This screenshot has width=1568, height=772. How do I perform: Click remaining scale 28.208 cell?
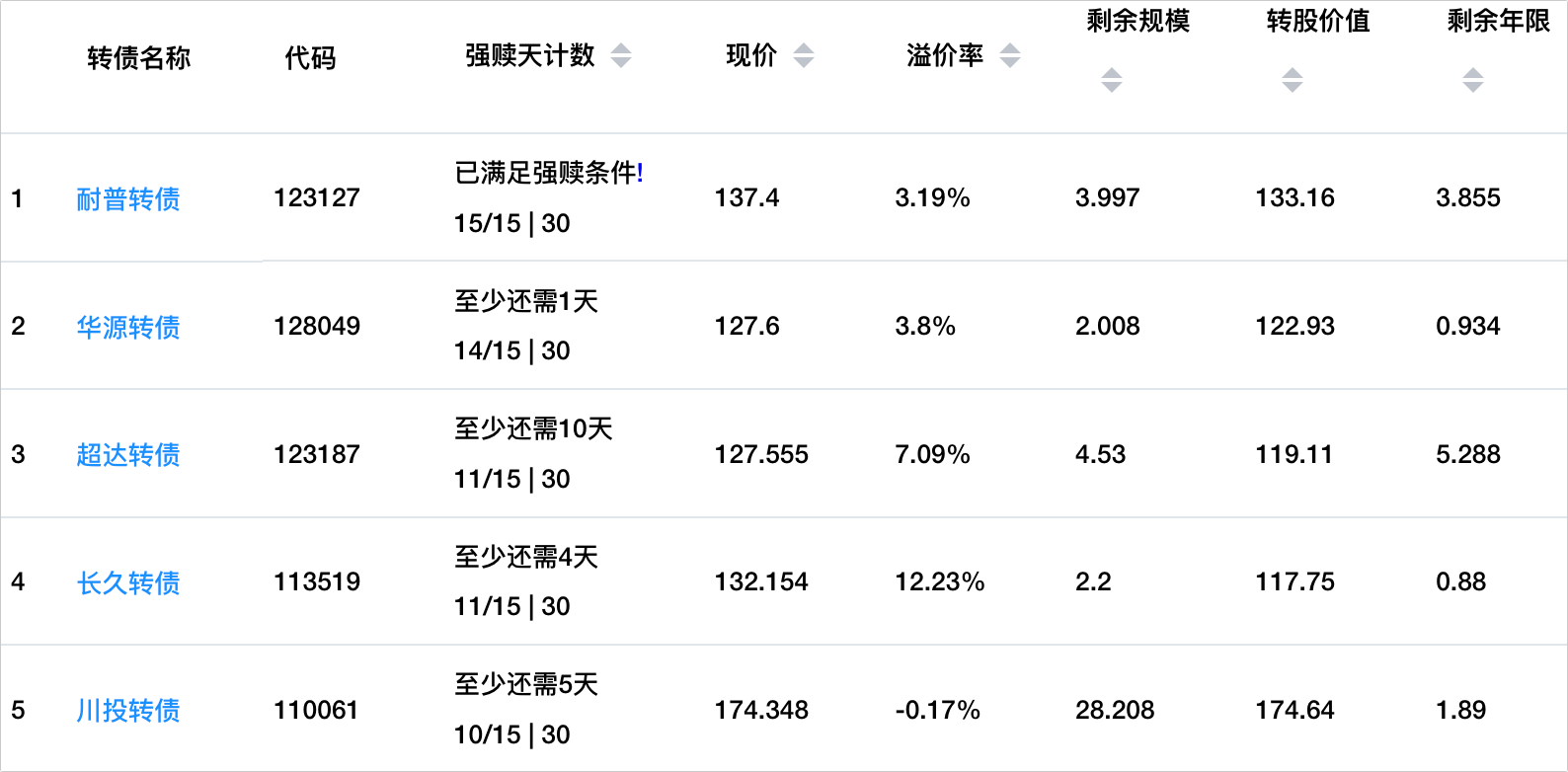[1115, 711]
